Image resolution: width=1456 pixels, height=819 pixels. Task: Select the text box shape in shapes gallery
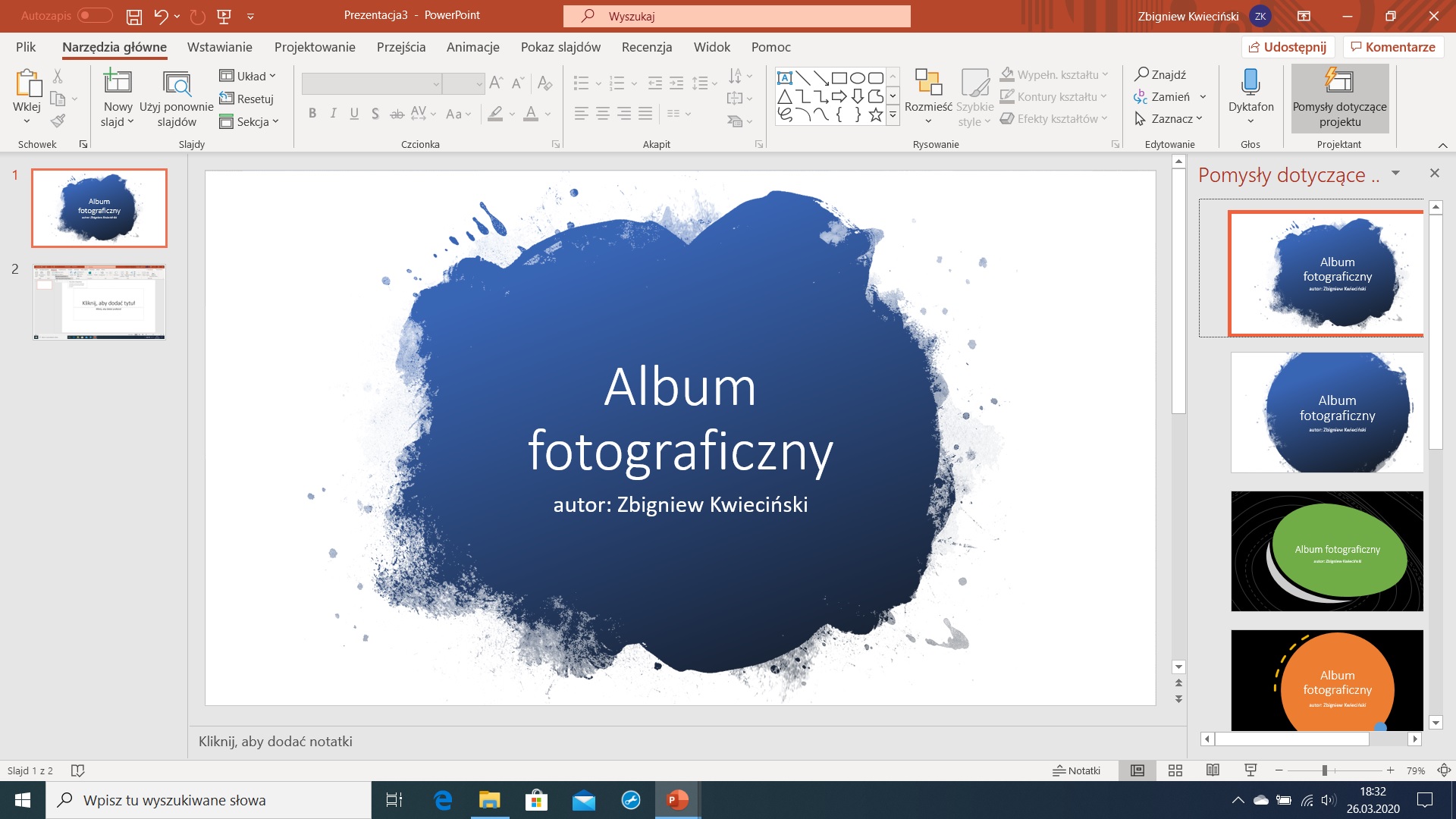pos(785,77)
